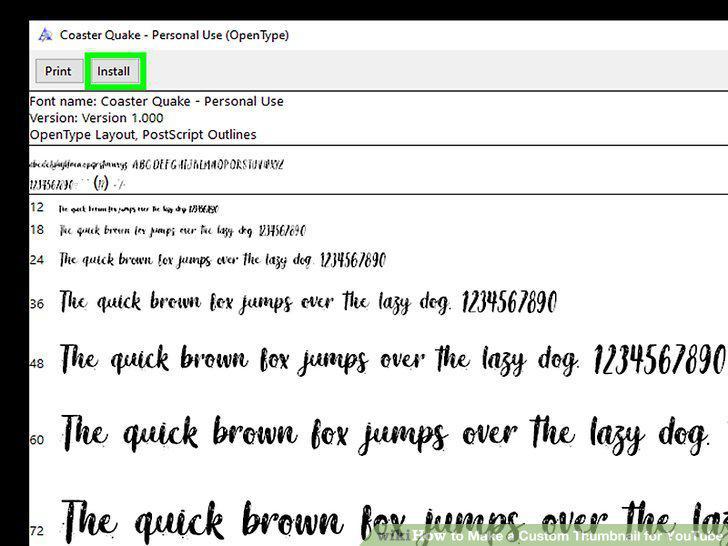Click the 24-point quick brown fox sample
The height and width of the screenshot is (546, 728).
click(223, 260)
